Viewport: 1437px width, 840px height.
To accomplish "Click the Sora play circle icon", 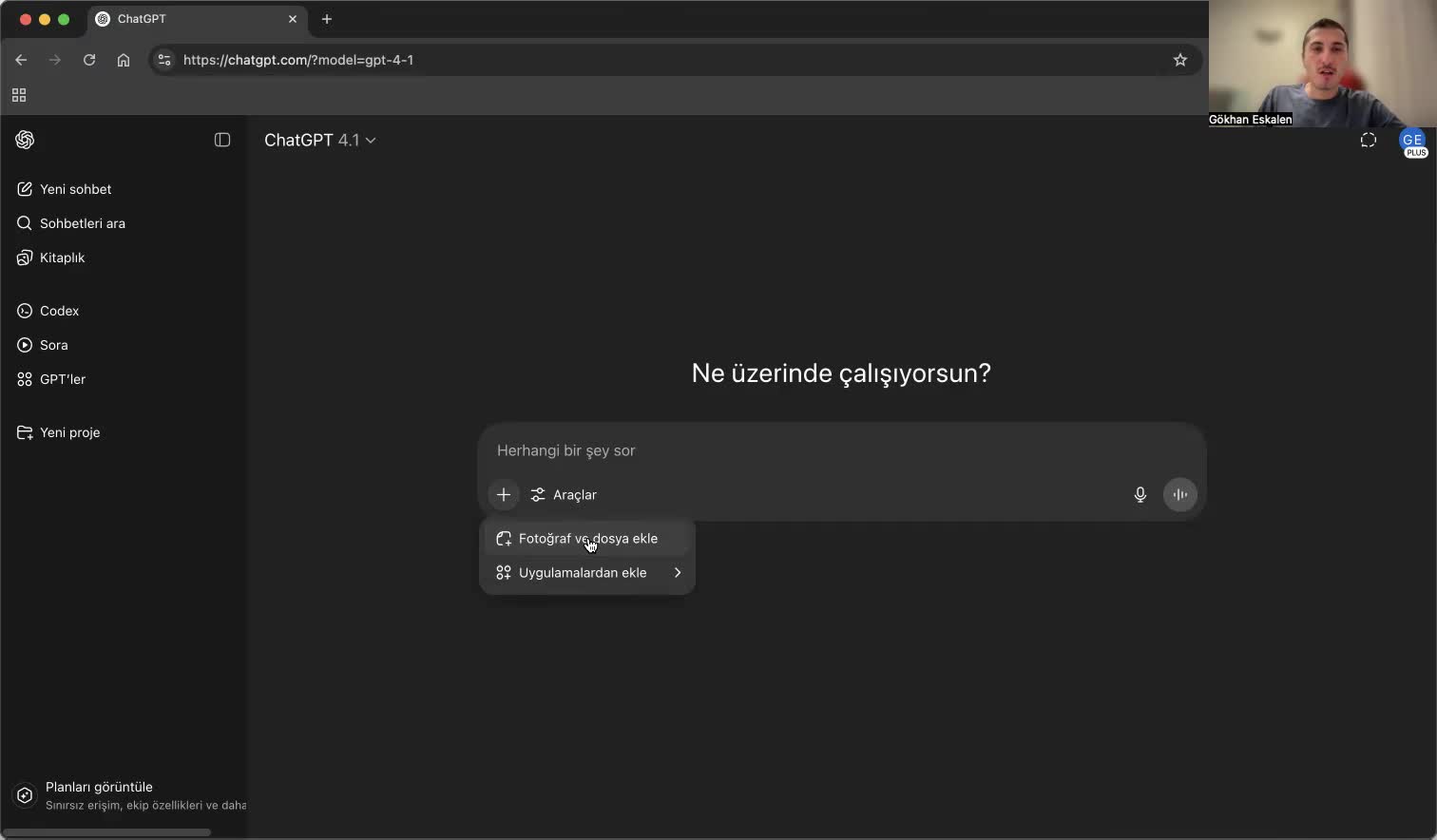I will pos(25,345).
